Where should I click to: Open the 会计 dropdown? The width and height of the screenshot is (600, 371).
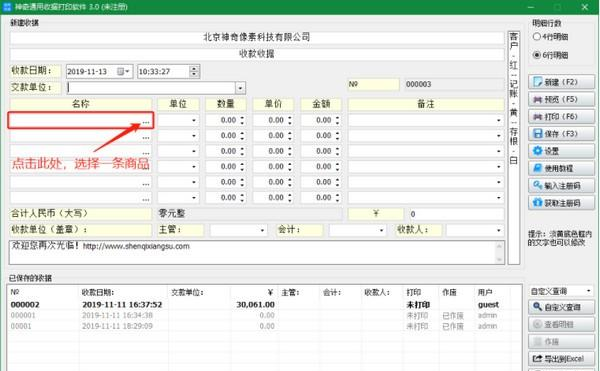click(x=381, y=230)
